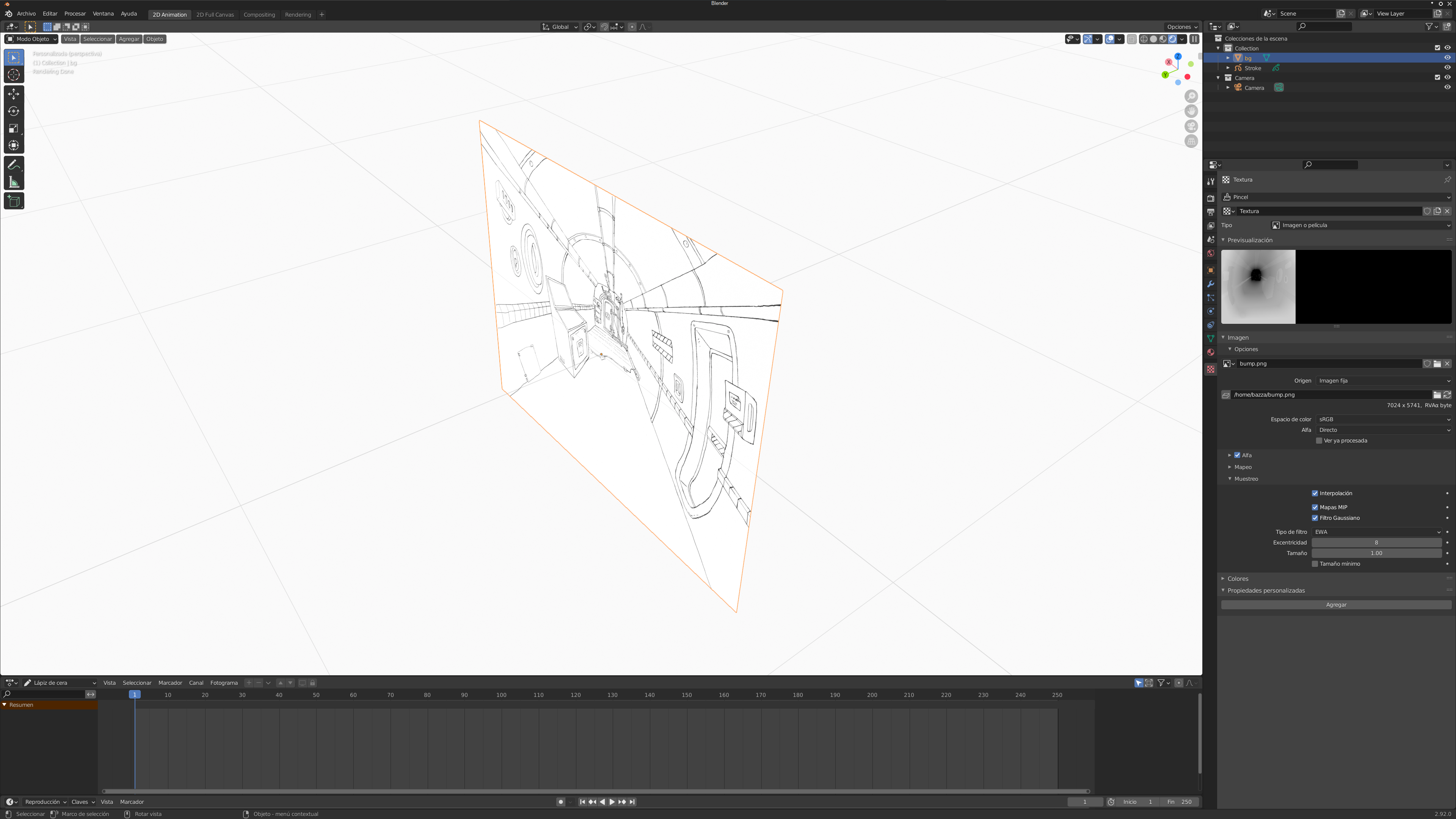This screenshot has height=819, width=1456.
Task: Reload the bump.png image file
Action: point(1447,394)
